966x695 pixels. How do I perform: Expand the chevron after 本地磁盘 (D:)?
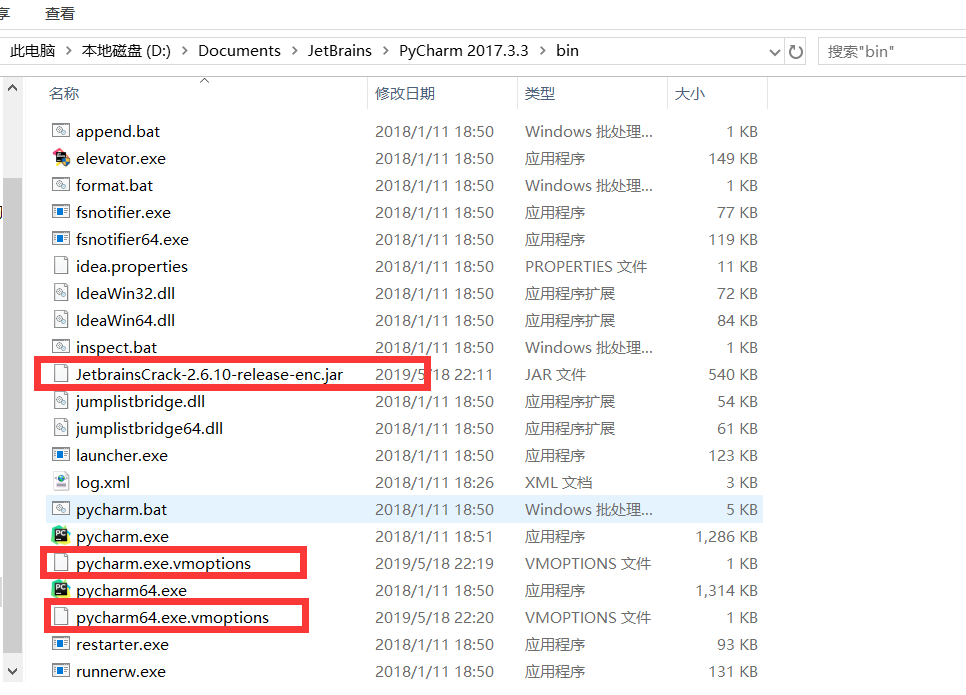point(184,51)
